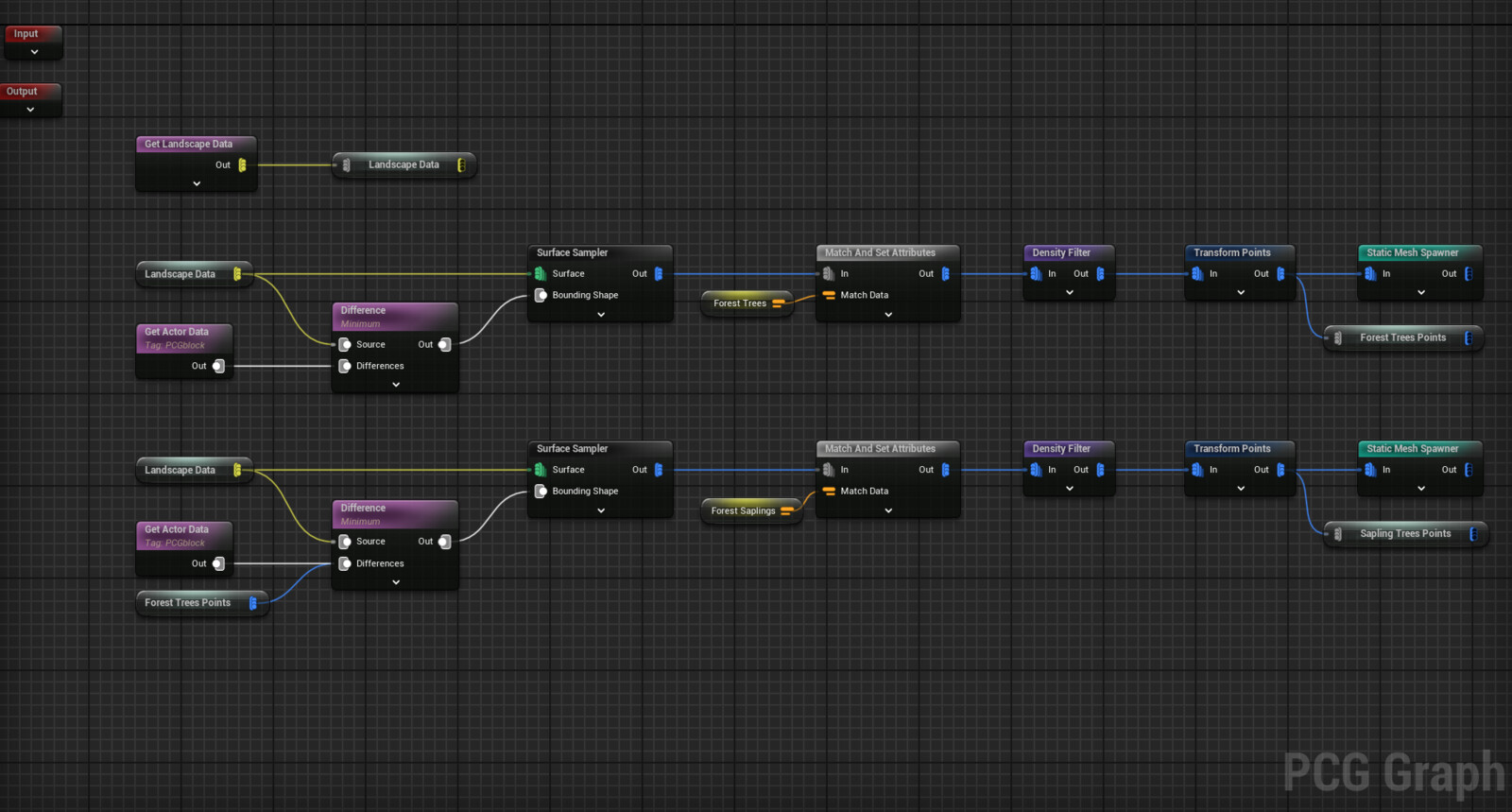This screenshot has height=812, width=1512.
Task: Select the top-row Density Filter title bar
Action: (x=1069, y=252)
